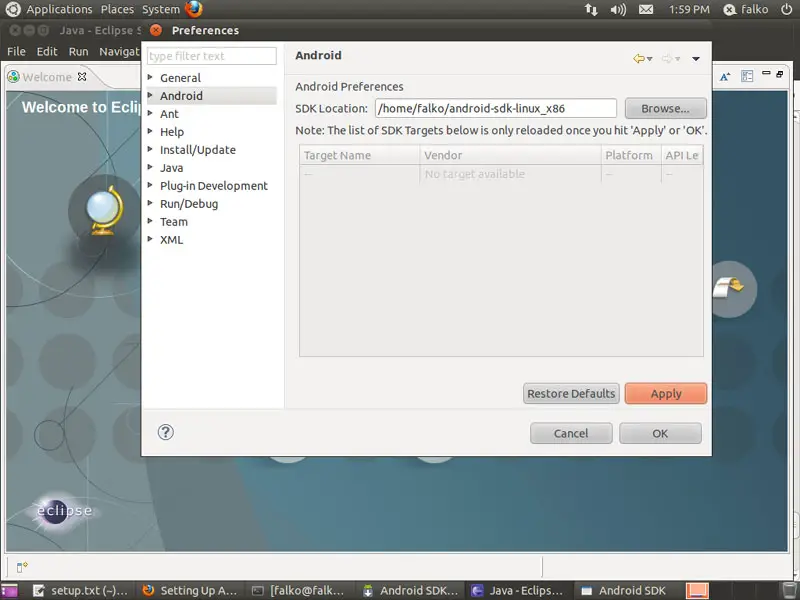Open the network connections indicator
This screenshot has height=600, width=800.
pyautogui.click(x=591, y=9)
